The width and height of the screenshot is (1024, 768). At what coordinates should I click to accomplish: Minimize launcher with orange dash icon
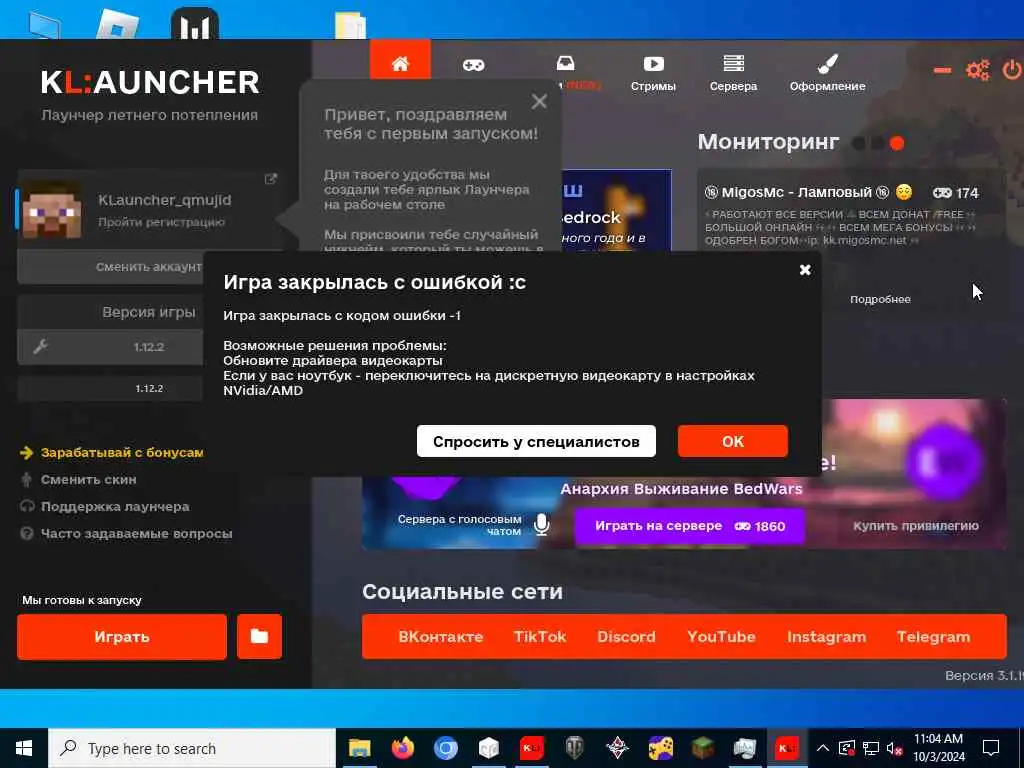(942, 70)
